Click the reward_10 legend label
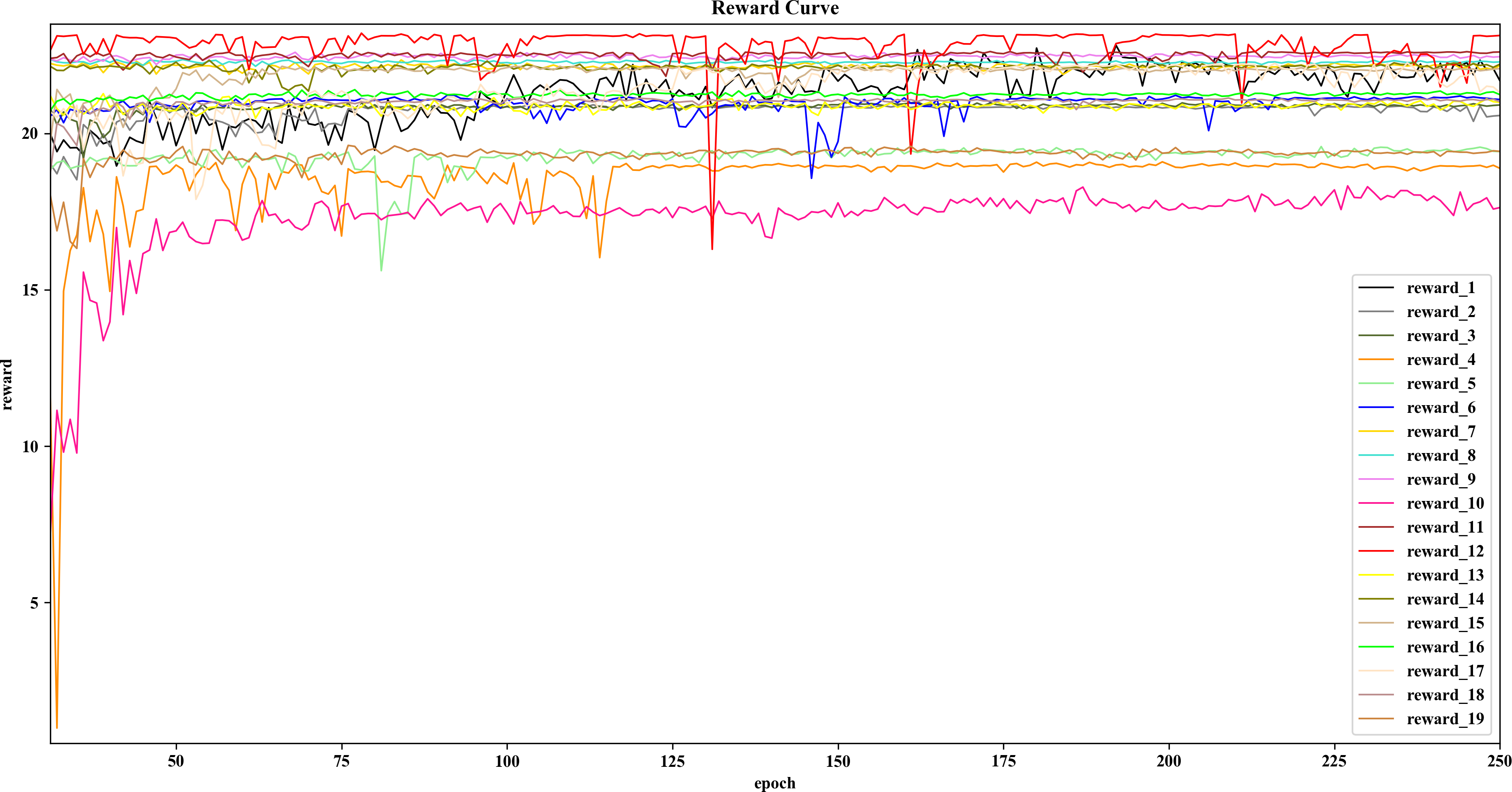The height and width of the screenshot is (792, 1512). click(x=1445, y=503)
